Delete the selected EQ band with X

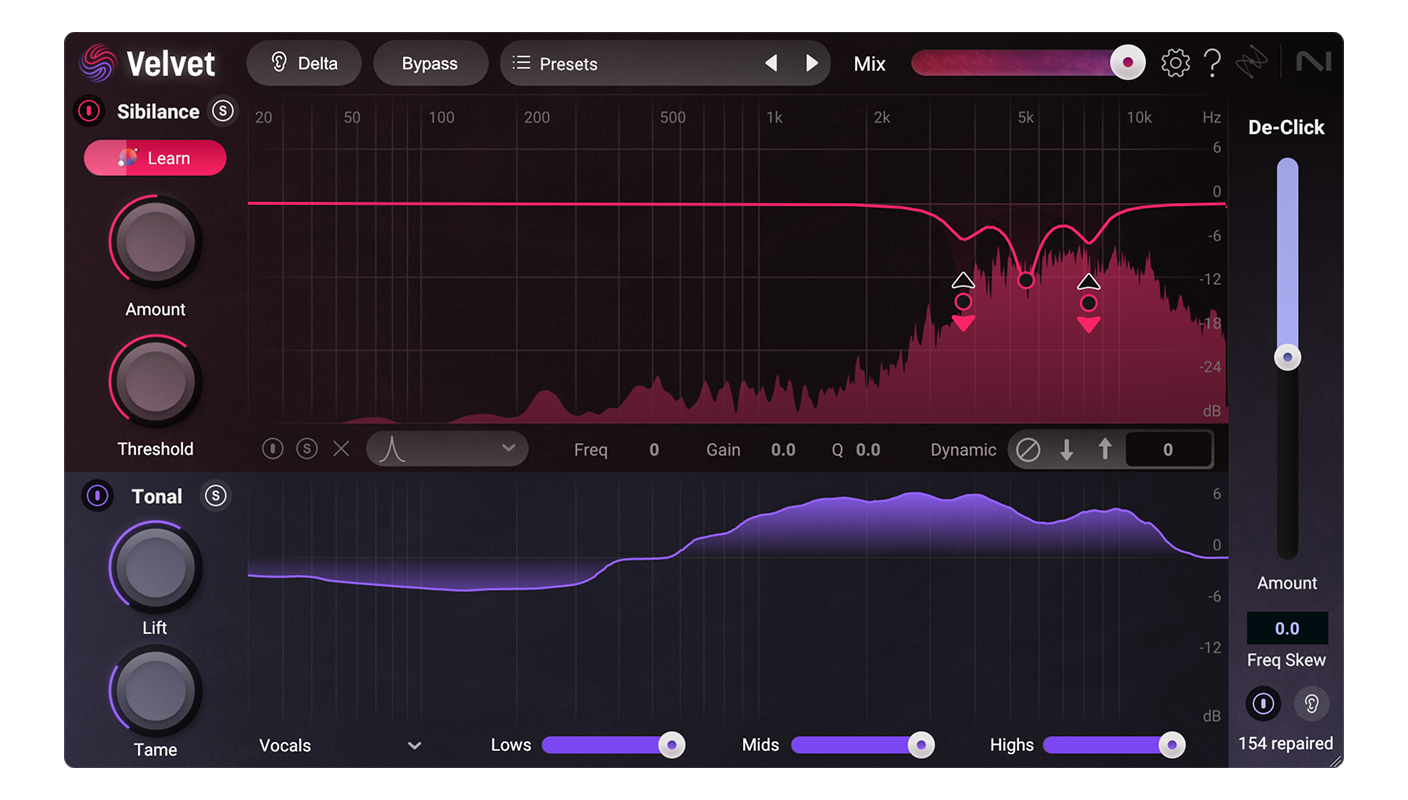(x=341, y=449)
